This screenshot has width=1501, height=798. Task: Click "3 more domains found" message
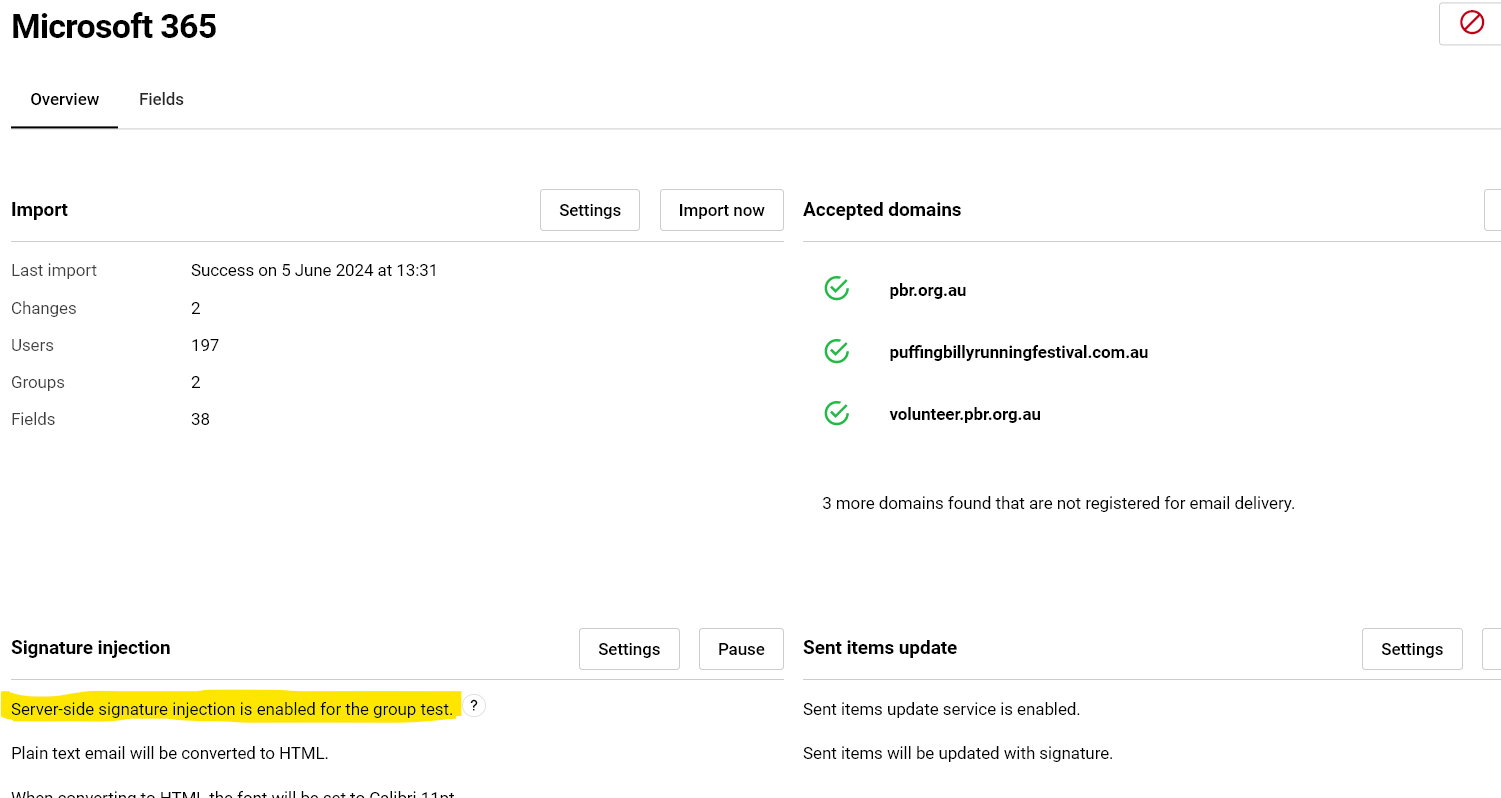click(x=1058, y=503)
